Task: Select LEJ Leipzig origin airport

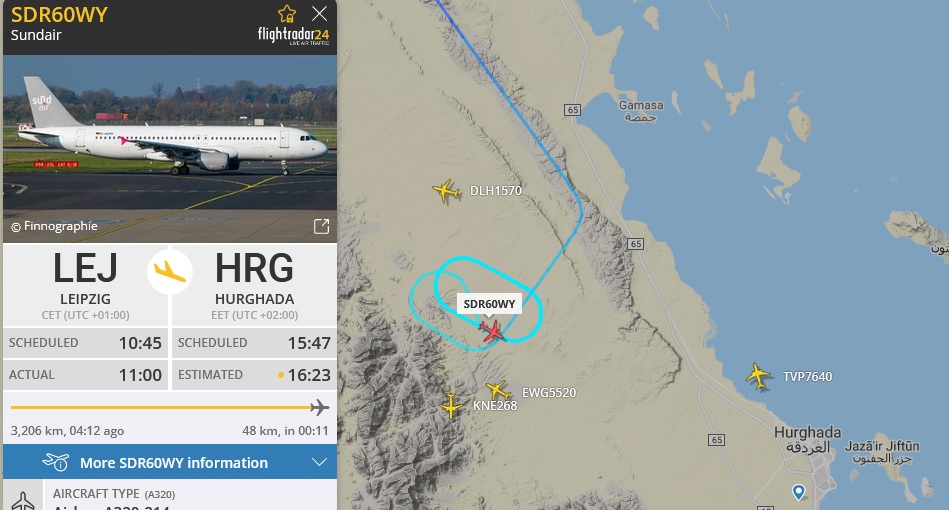Action: pos(85,284)
